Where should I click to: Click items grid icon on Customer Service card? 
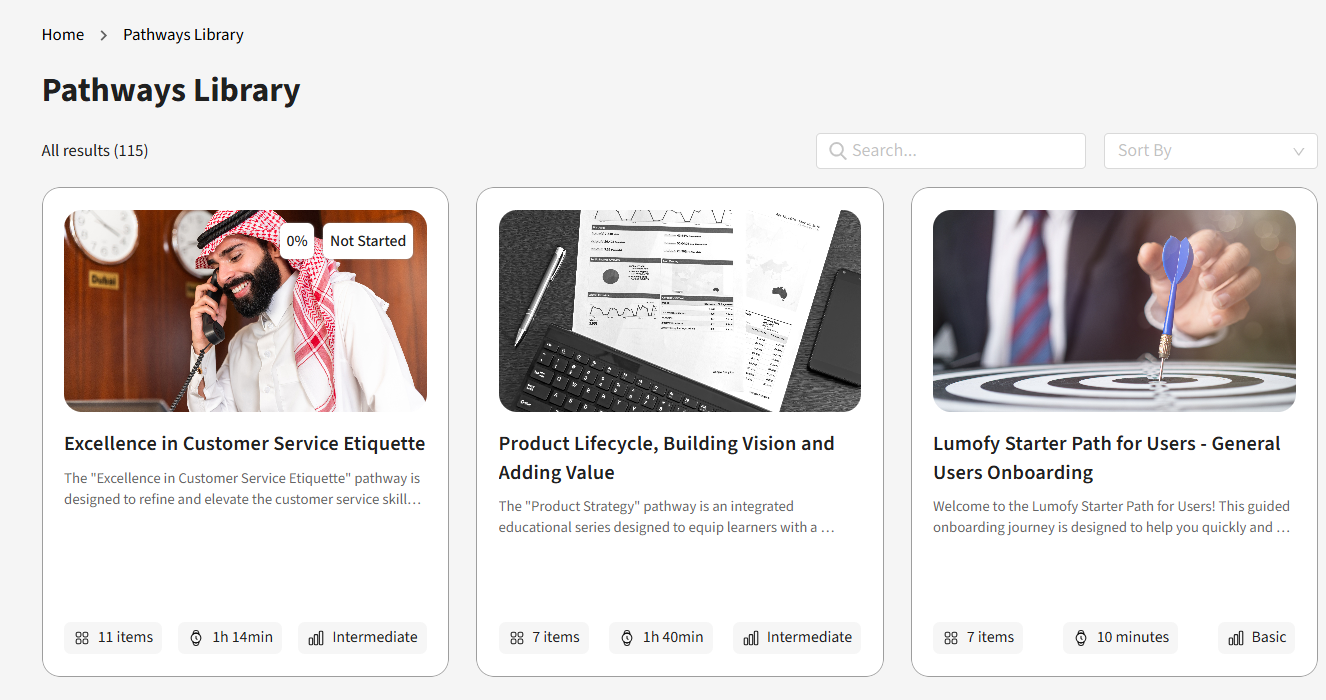click(82, 638)
